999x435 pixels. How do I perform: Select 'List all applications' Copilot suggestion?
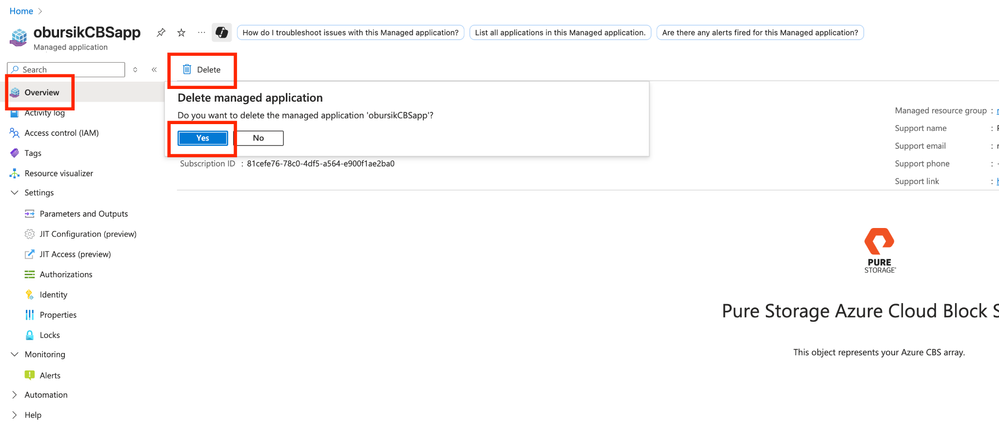point(560,33)
